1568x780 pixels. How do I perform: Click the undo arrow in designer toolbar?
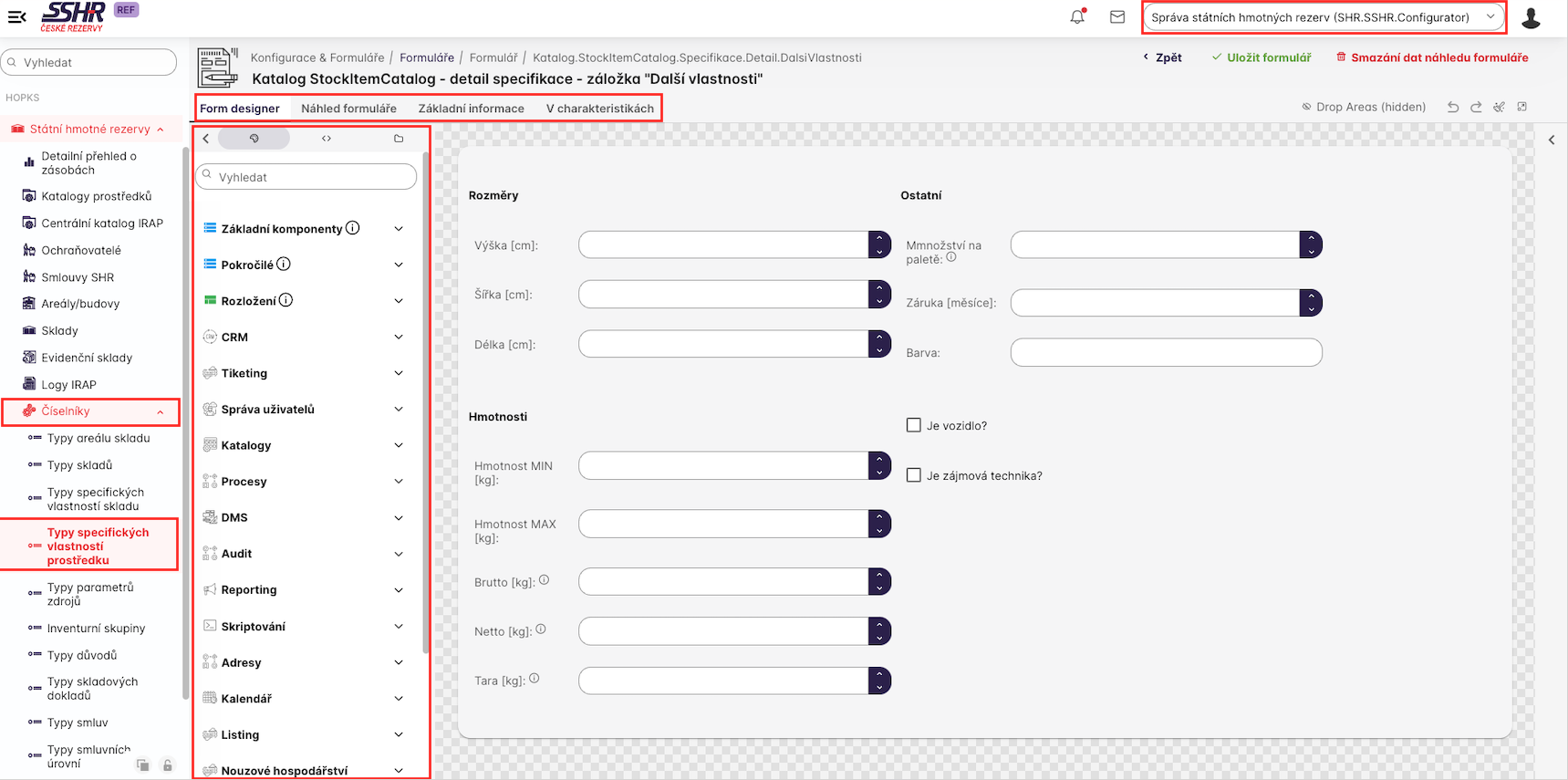(x=1453, y=108)
